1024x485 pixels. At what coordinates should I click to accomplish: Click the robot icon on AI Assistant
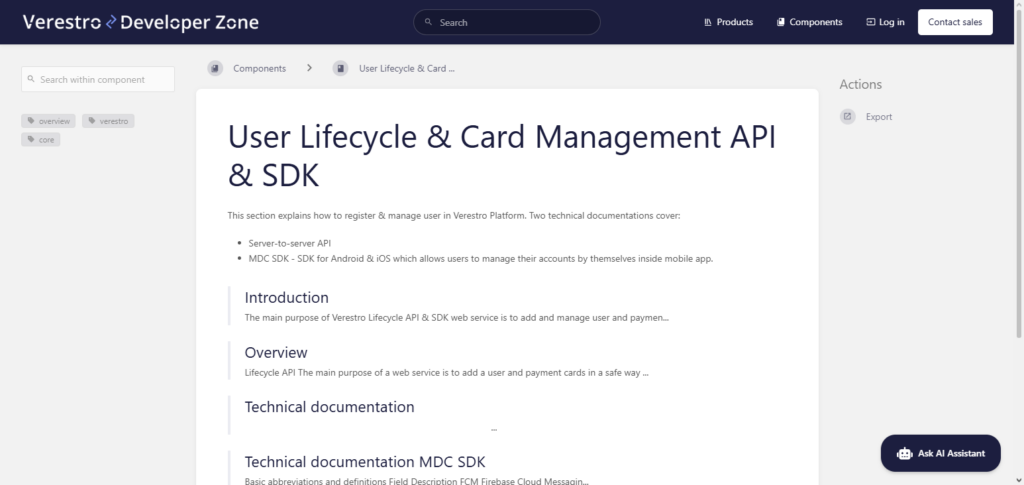point(904,454)
